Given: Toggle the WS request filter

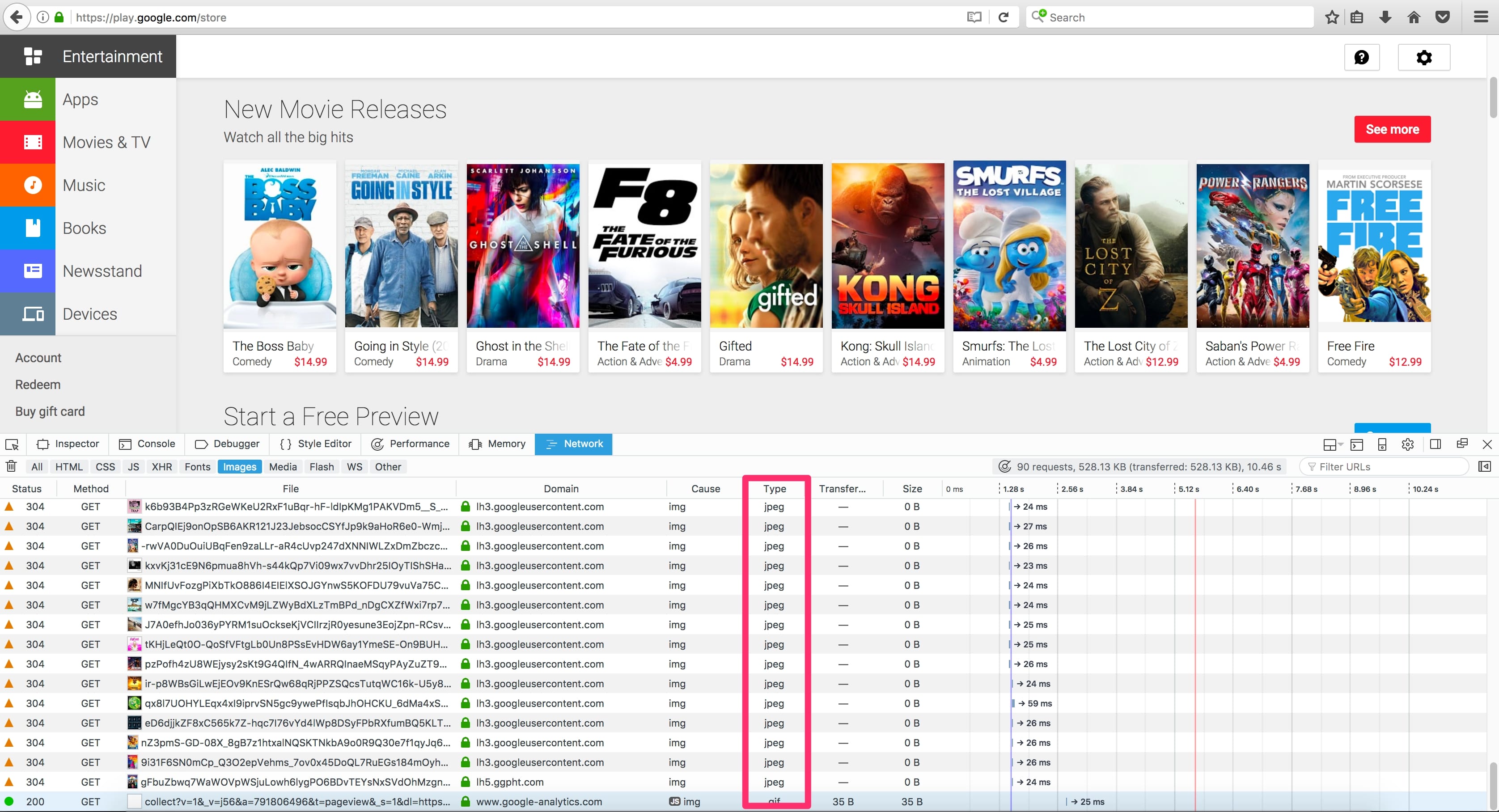Looking at the screenshot, I should click(x=354, y=466).
